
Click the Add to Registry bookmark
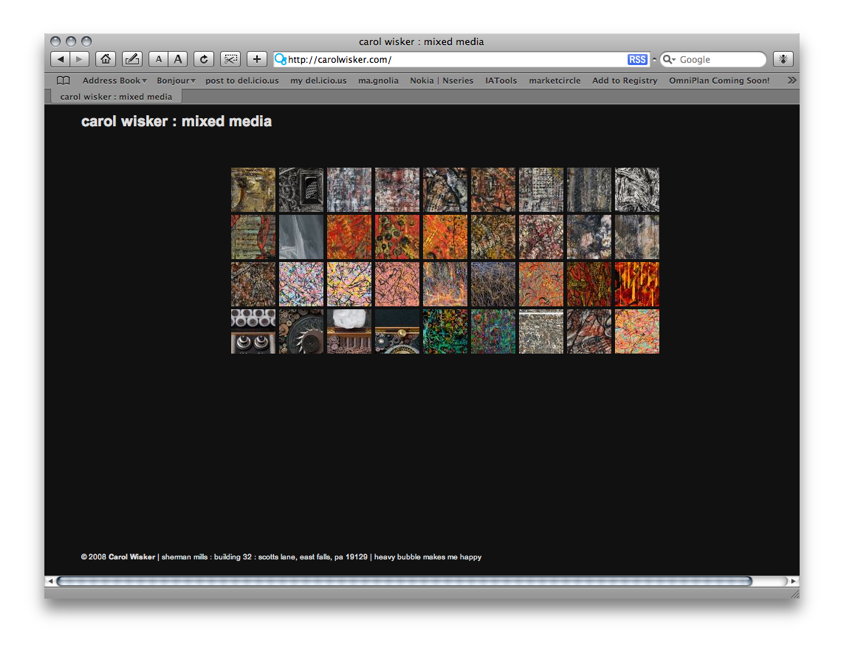624,81
